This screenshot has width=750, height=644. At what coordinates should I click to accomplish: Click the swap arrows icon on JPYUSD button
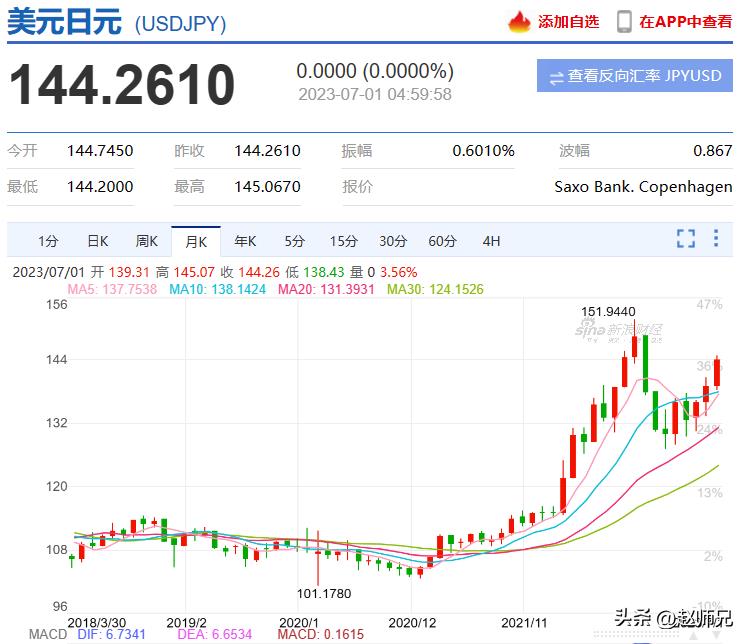[556, 77]
